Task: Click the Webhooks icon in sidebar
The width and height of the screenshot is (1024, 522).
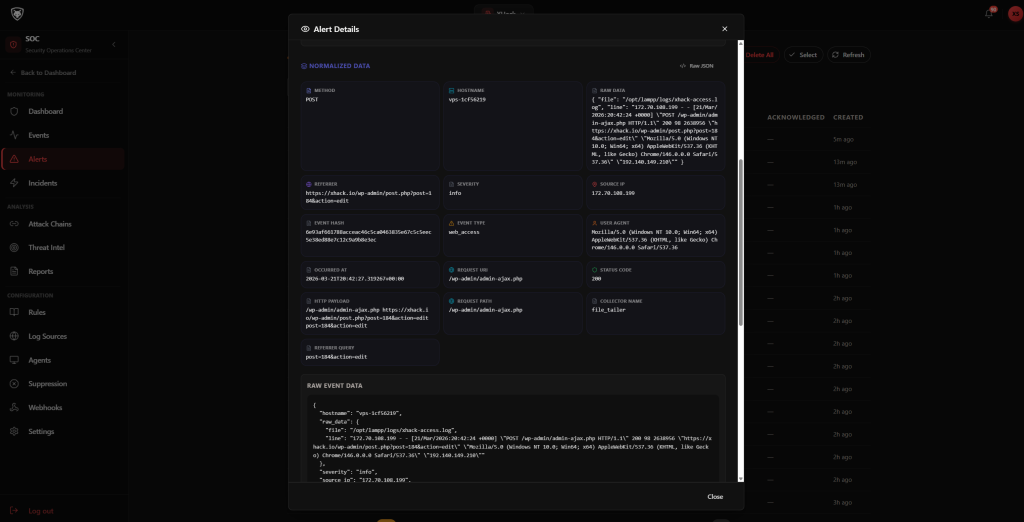Action: click(14, 408)
